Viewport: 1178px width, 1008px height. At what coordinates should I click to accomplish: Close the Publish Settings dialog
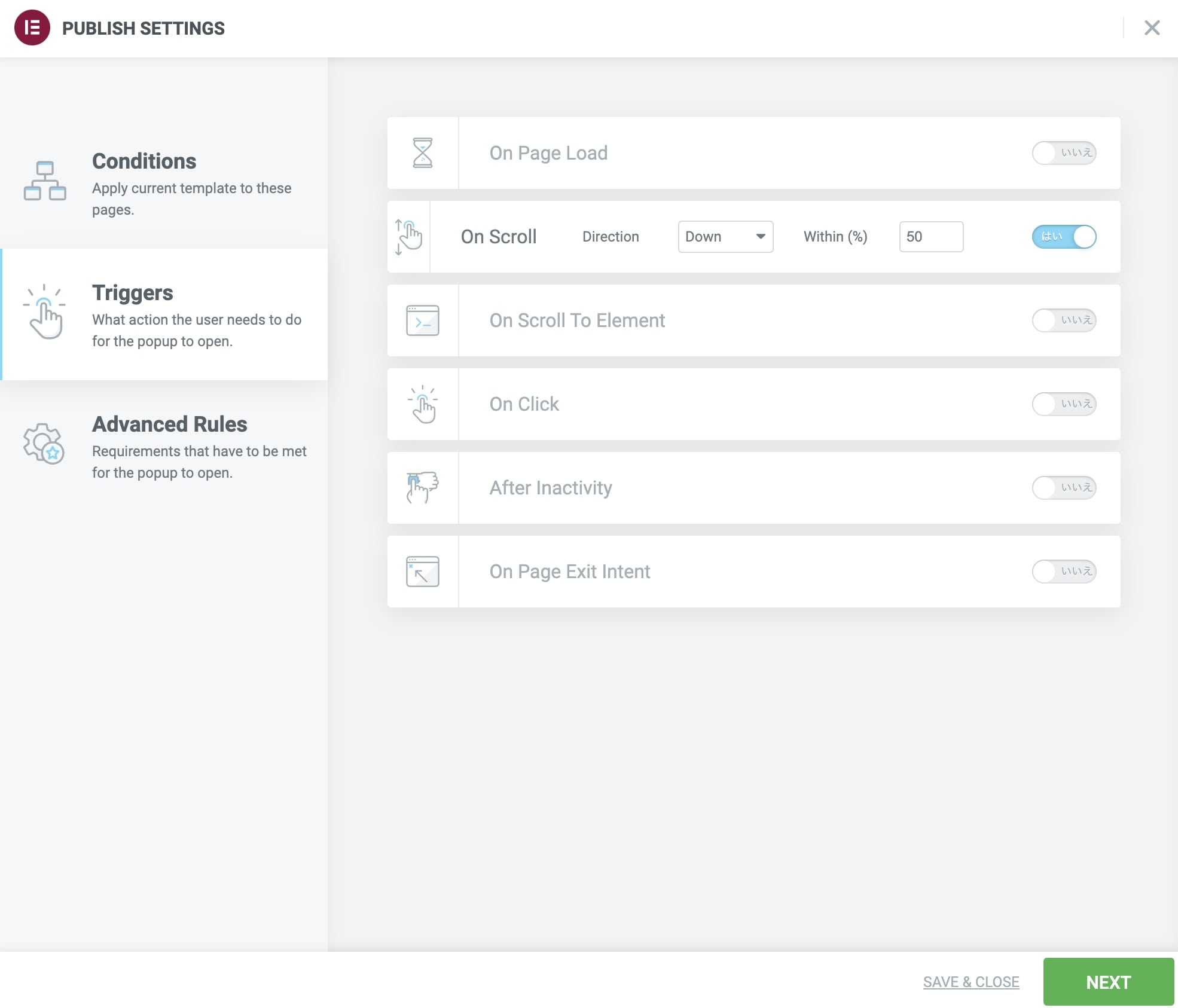(x=1152, y=28)
